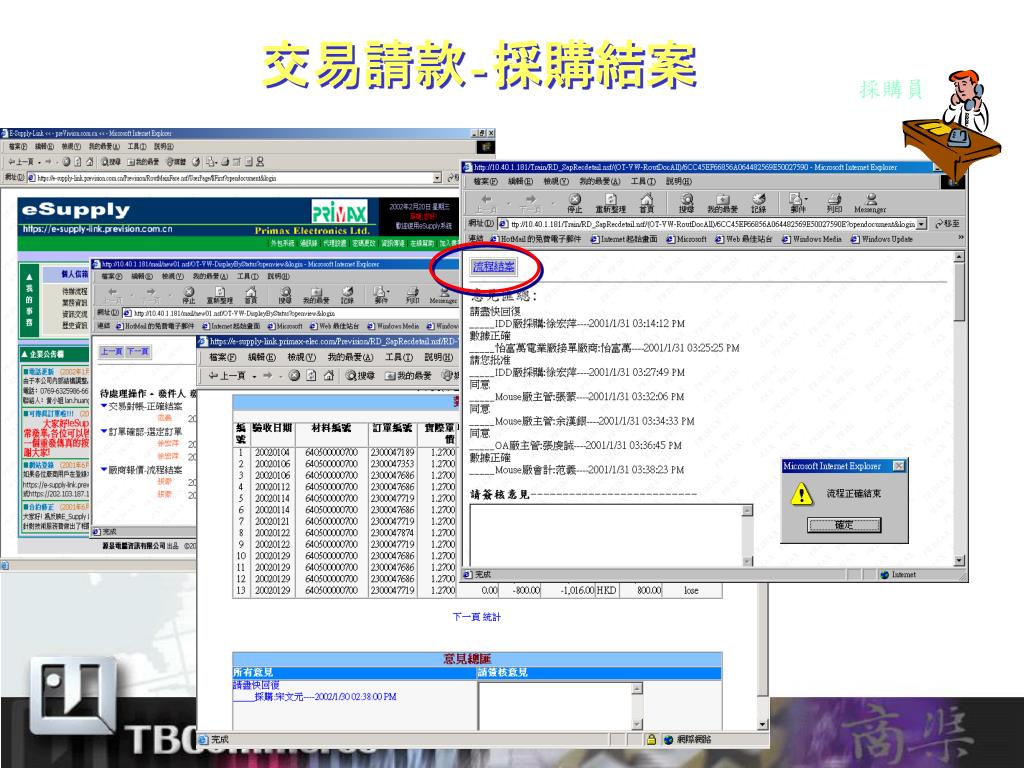This screenshot has height=768, width=1024.
Task: Click 停止 icon in the DisplayByStatus middle window
Action: tap(189, 295)
